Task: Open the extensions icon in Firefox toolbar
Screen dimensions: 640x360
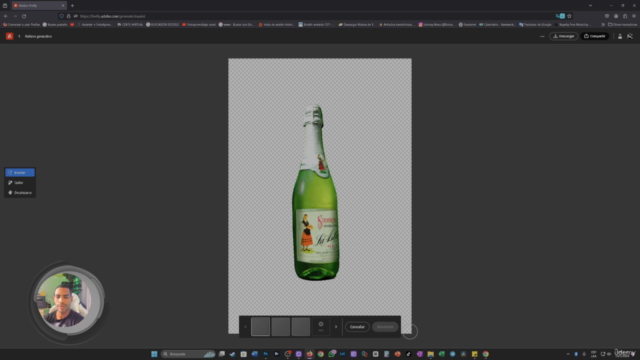Action: pyautogui.click(x=625, y=16)
